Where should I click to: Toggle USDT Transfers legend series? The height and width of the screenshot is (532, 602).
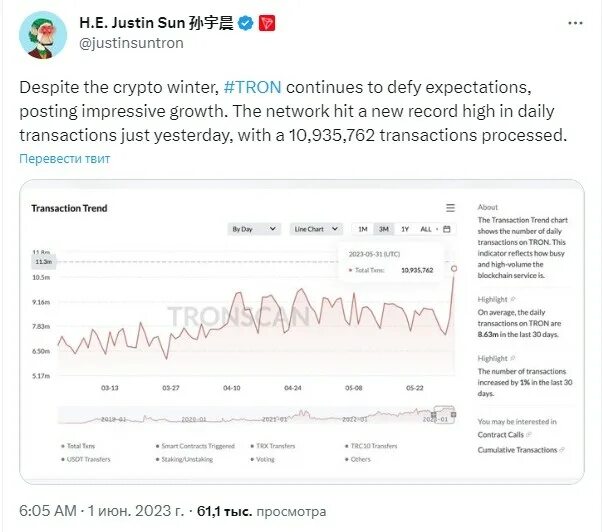click(x=85, y=459)
